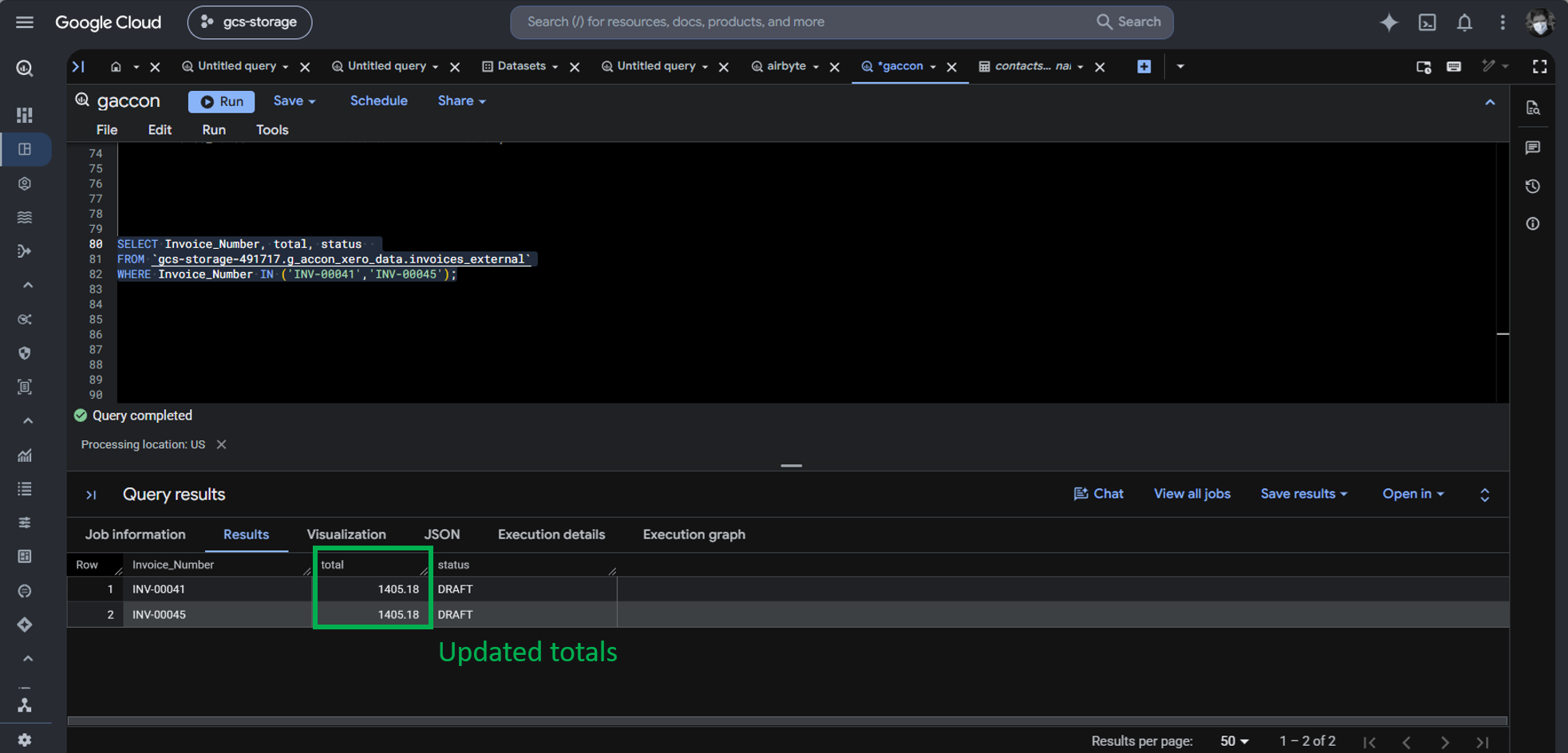
Task: Open the main navigation hamburger menu
Action: click(25, 22)
